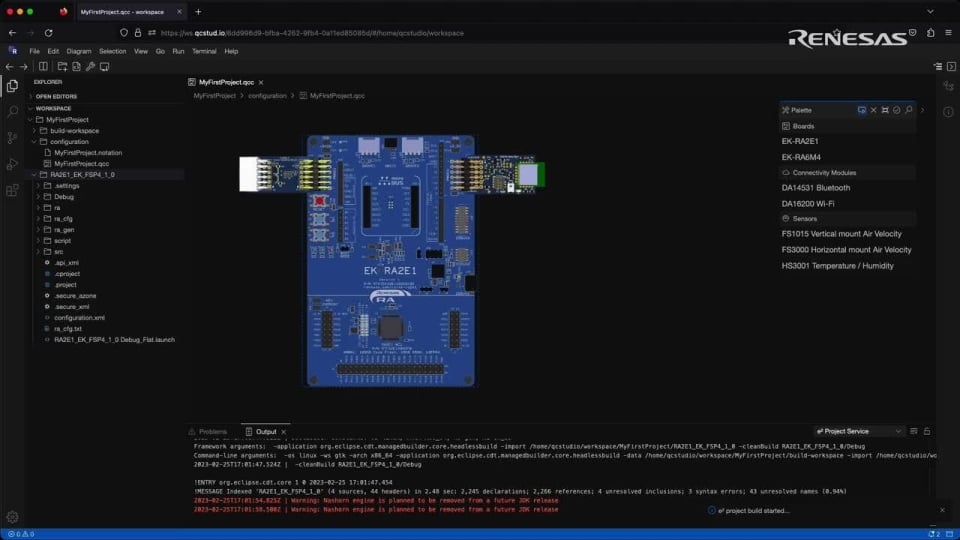Collapse the RA2E1_EK_FSP4_1_0 folder
The image size is (960, 540).
pos(82,174)
